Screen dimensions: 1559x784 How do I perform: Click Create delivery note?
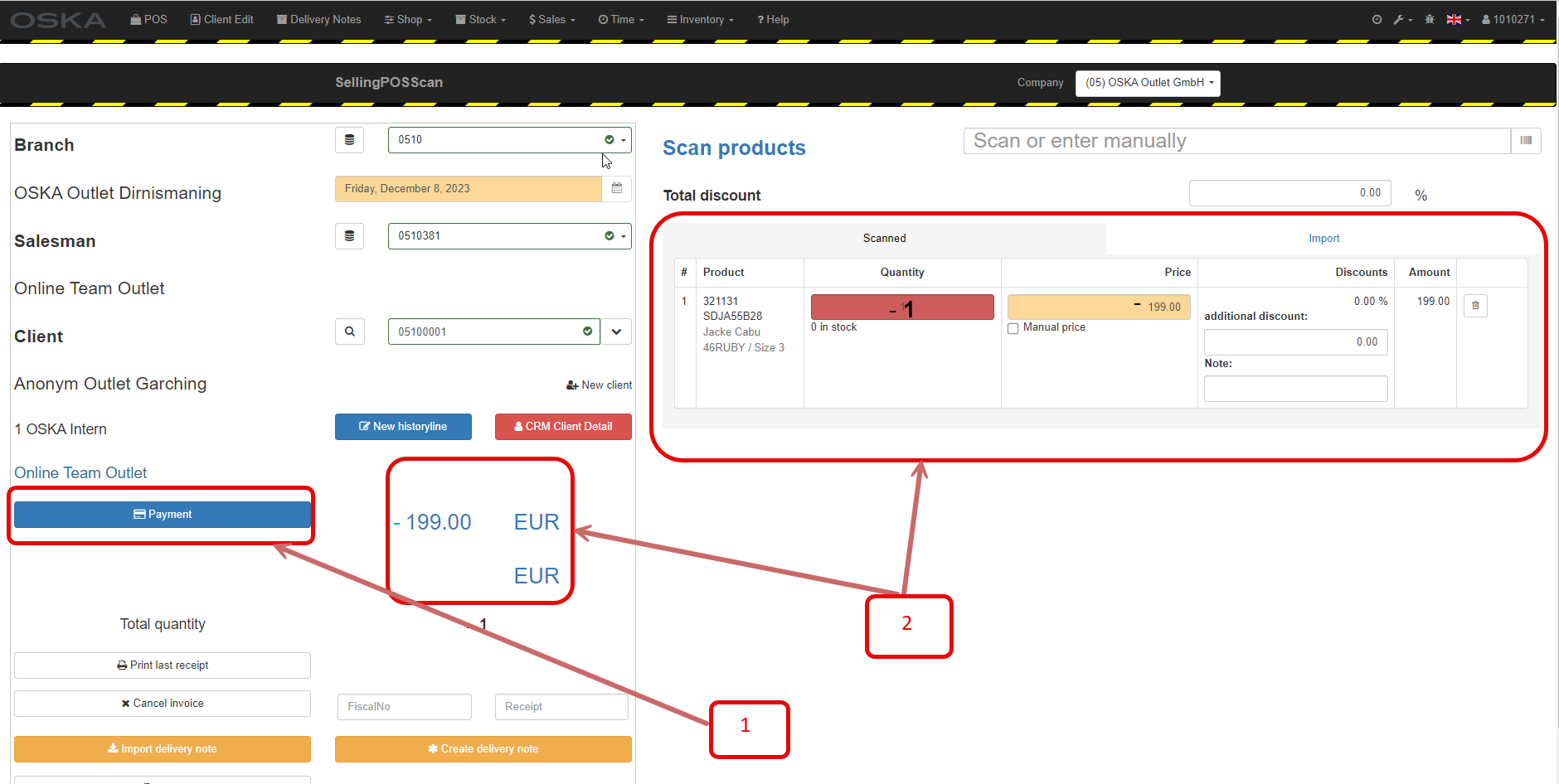tap(483, 749)
